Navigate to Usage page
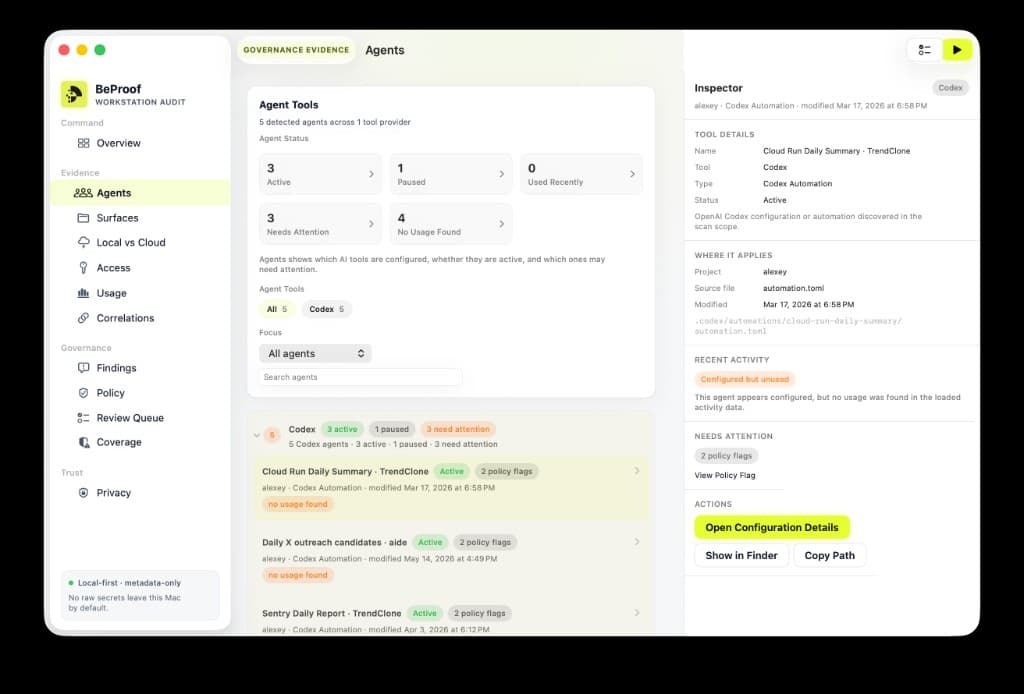Viewport: 1024px width, 694px height. (x=112, y=293)
